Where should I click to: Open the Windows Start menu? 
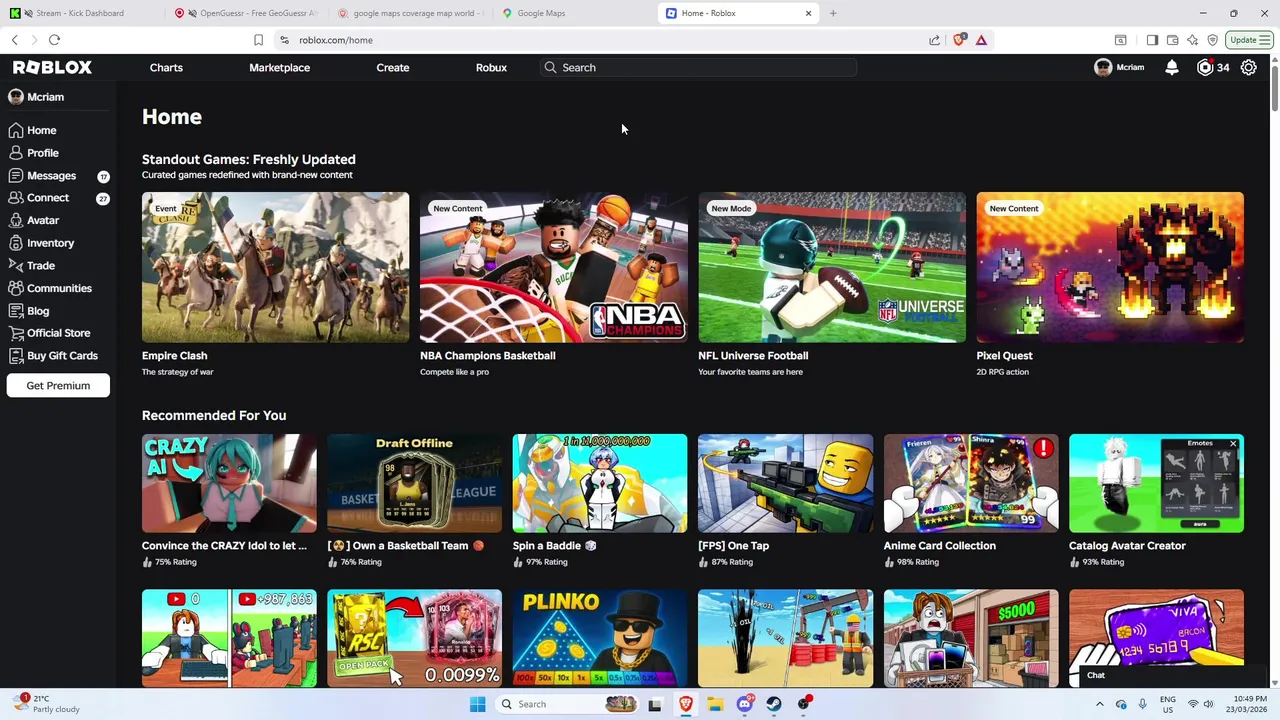click(477, 704)
